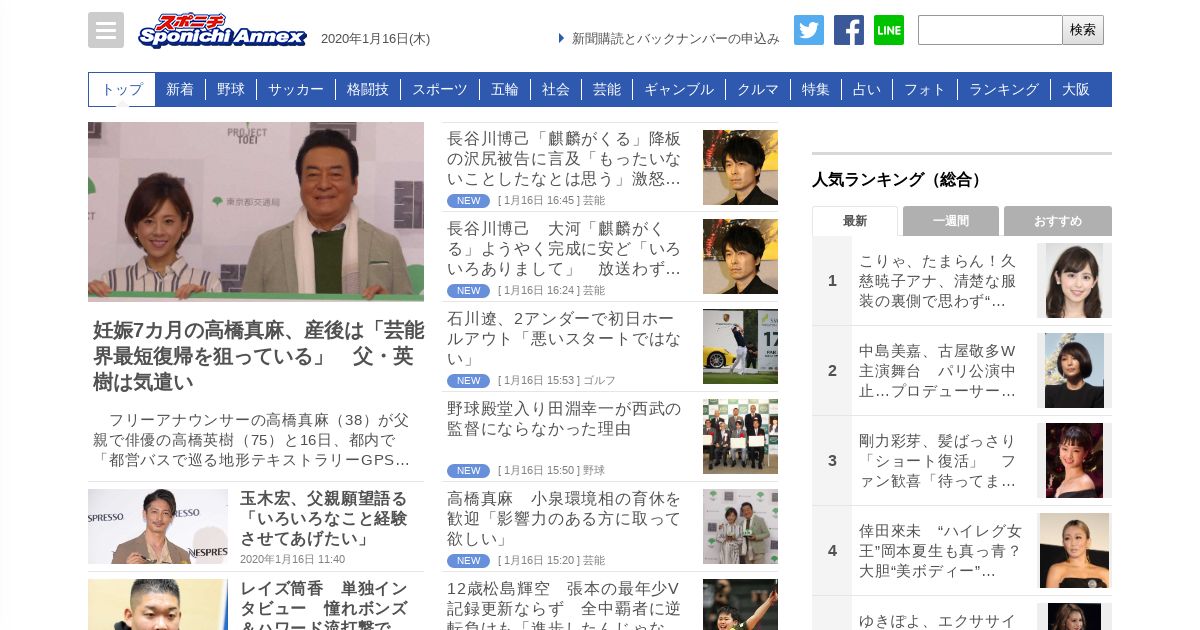The image size is (1200, 630).
Task: Open thumbnail for 16:24 長谷川博己 article
Action: 740,256
